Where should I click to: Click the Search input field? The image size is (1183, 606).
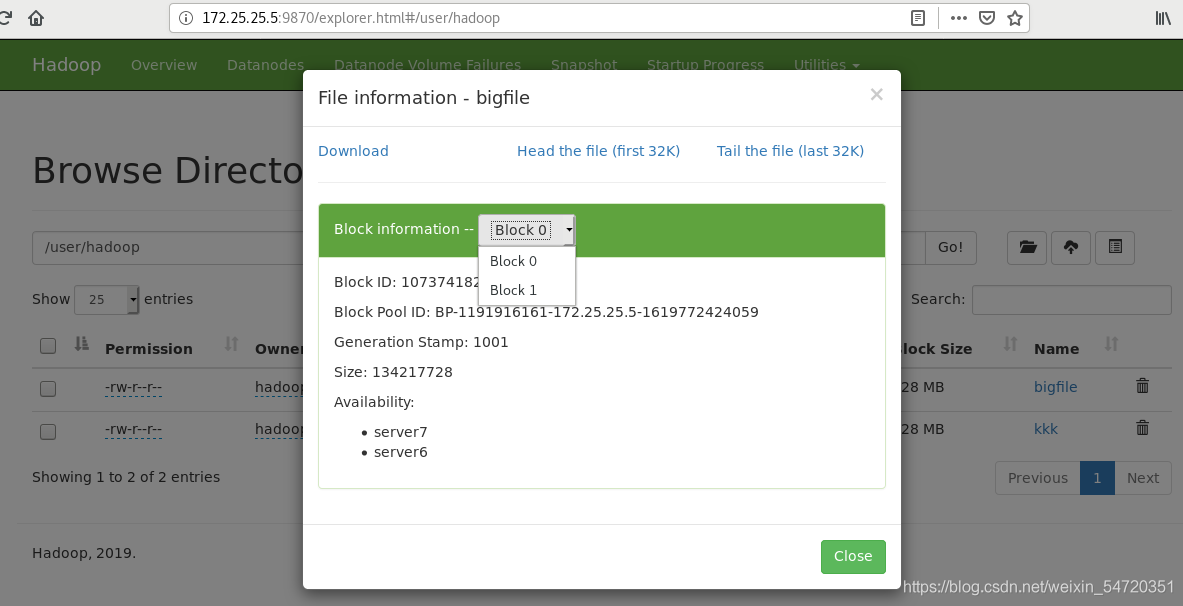point(1071,300)
